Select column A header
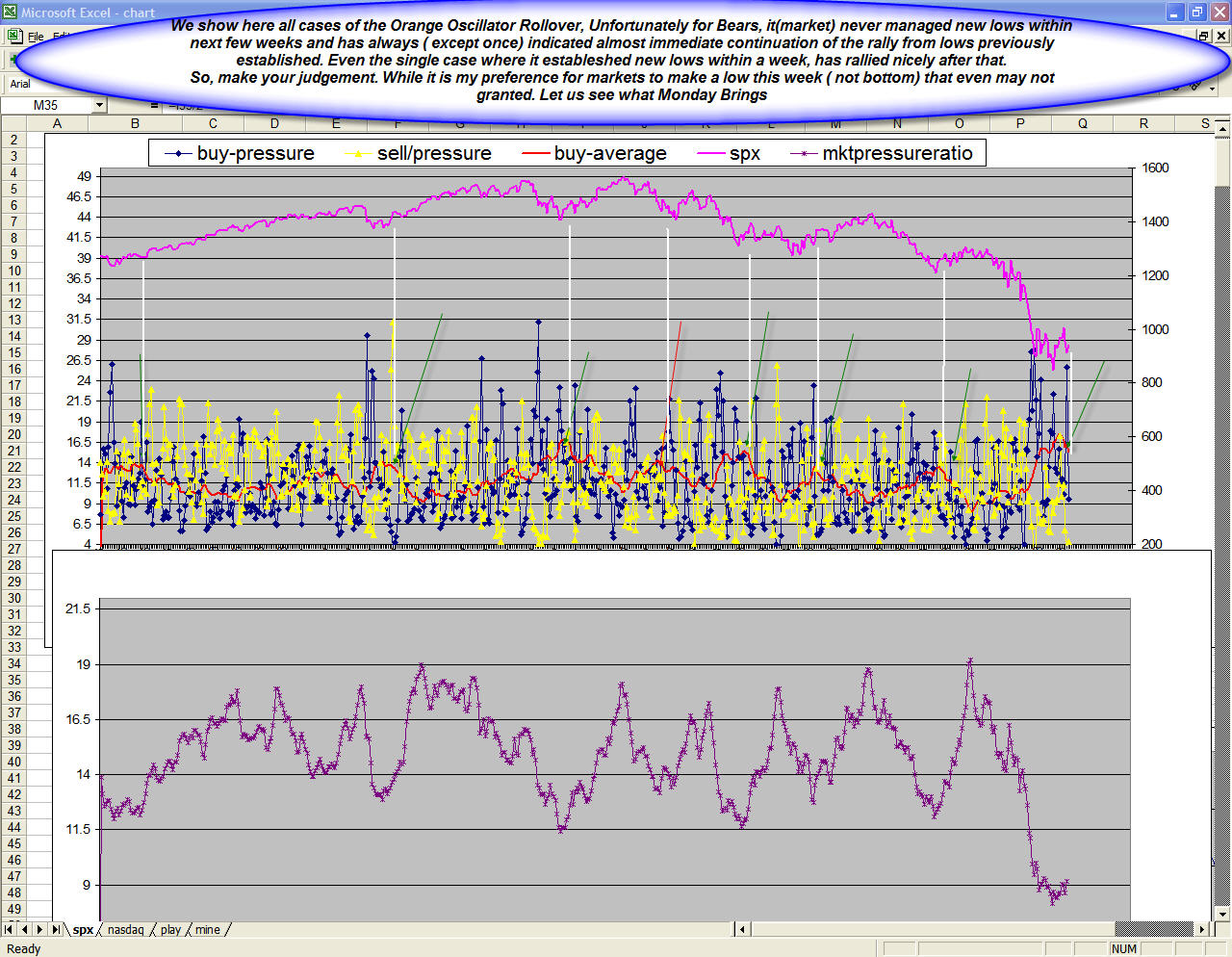1232x957 pixels. pyautogui.click(x=57, y=123)
